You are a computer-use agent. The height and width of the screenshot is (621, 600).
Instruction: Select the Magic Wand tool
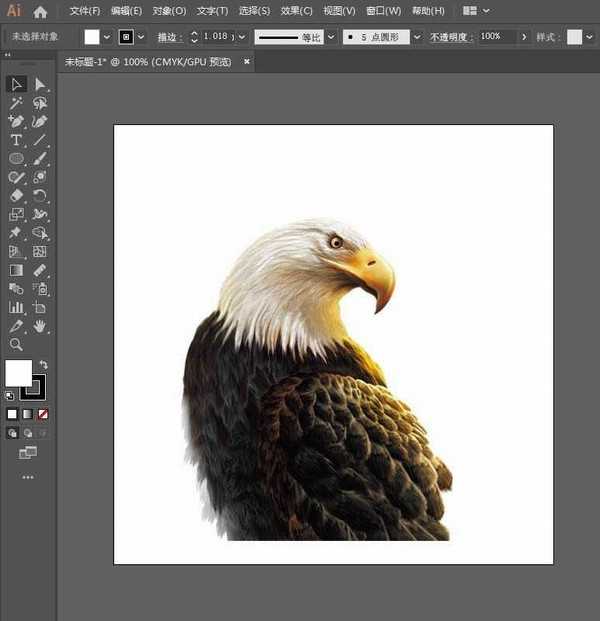pos(16,103)
